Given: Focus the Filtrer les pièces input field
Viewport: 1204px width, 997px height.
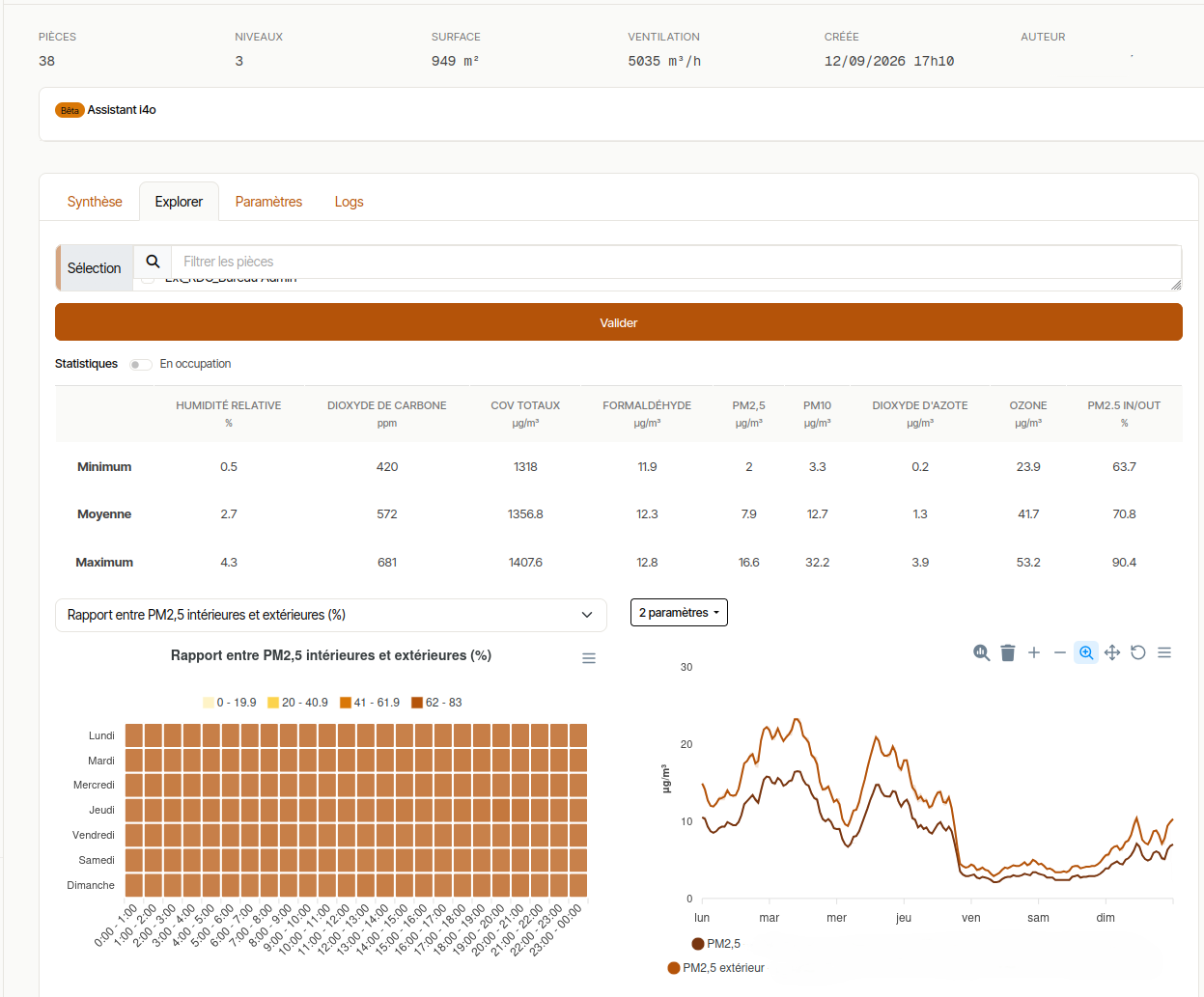Looking at the screenshot, I should click(676, 262).
